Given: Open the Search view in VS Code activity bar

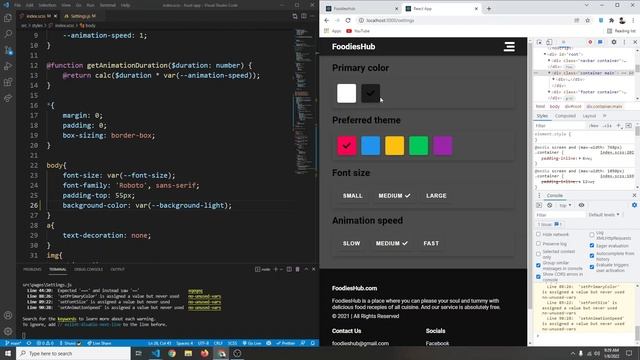Looking at the screenshot, I should [8, 34].
